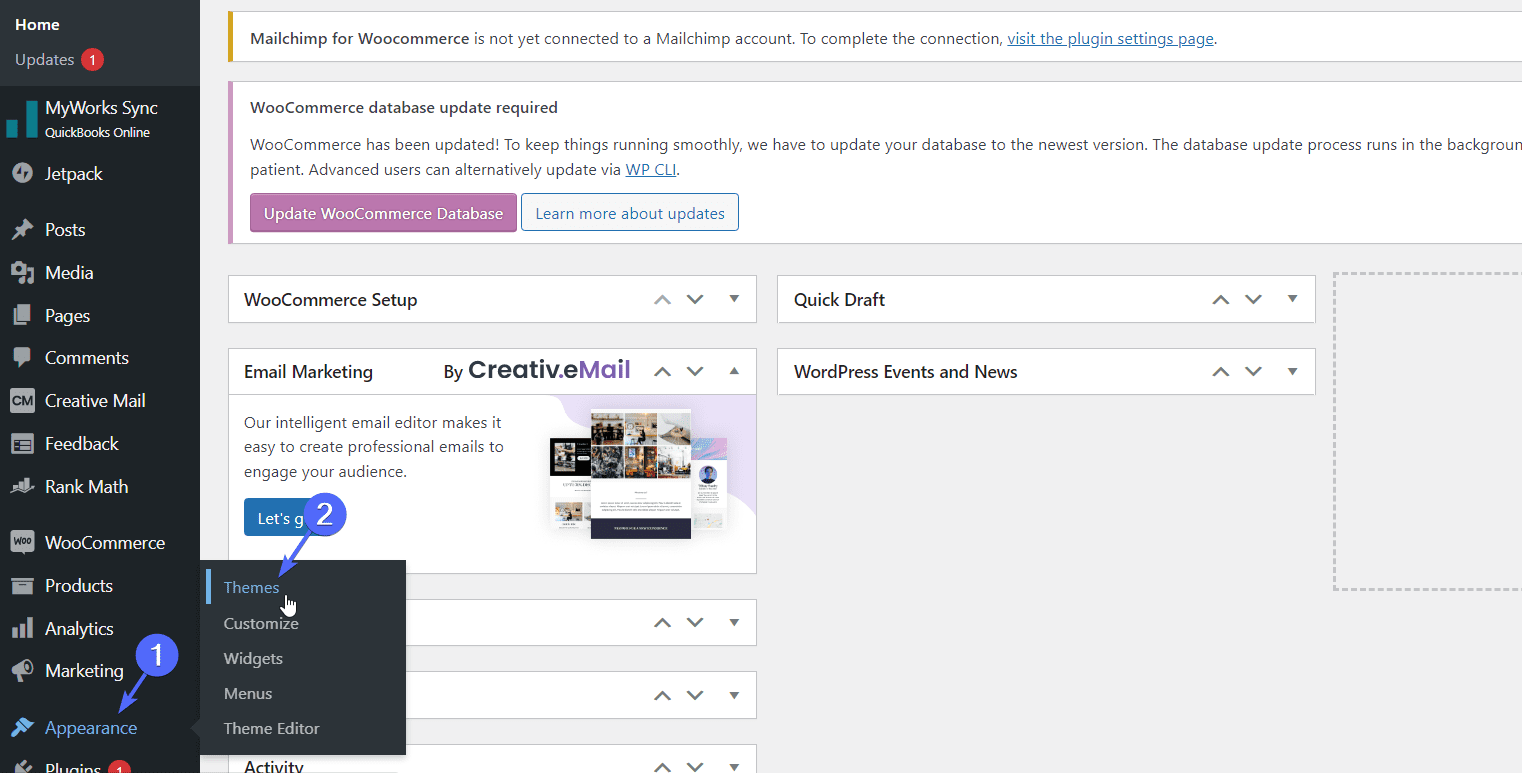The width and height of the screenshot is (1522, 773).
Task: Click the Comments speech bubble icon
Action: (22, 358)
